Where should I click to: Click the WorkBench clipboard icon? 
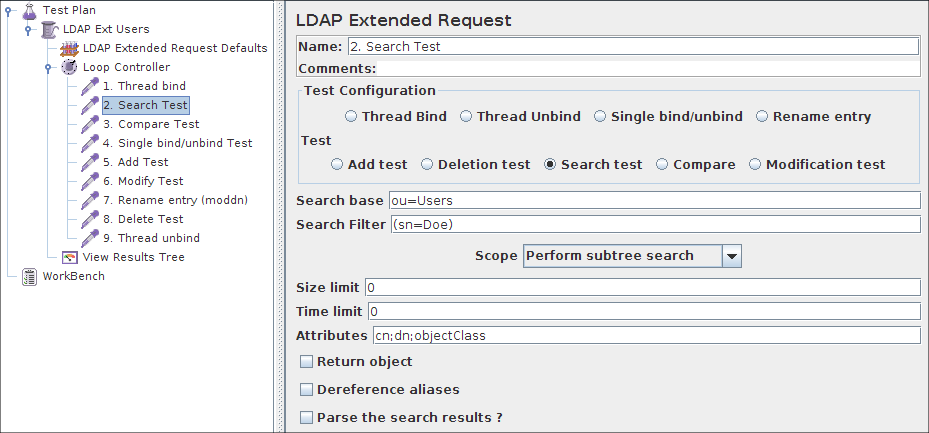click(30, 276)
